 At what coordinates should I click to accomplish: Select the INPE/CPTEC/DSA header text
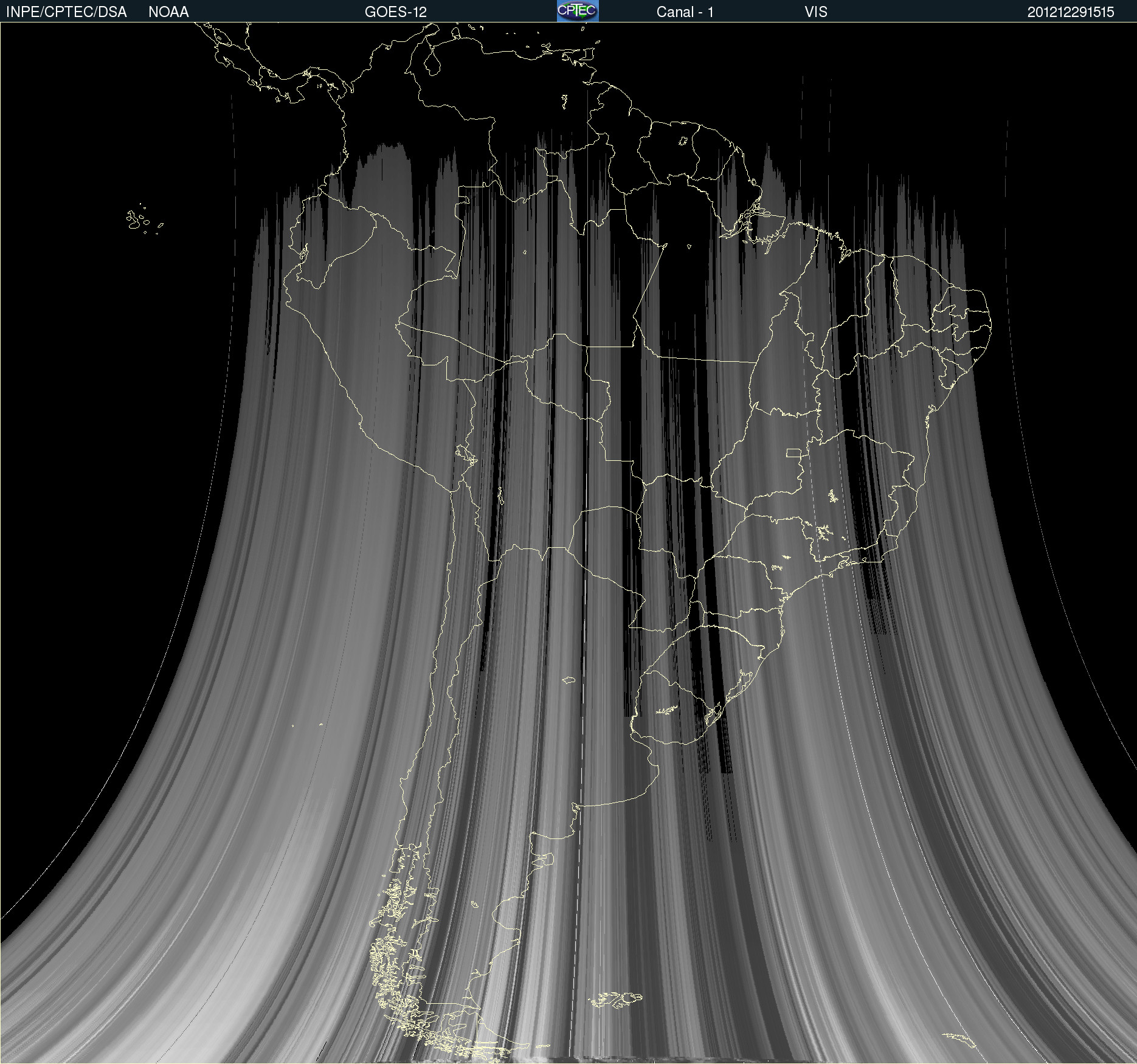coord(66,12)
